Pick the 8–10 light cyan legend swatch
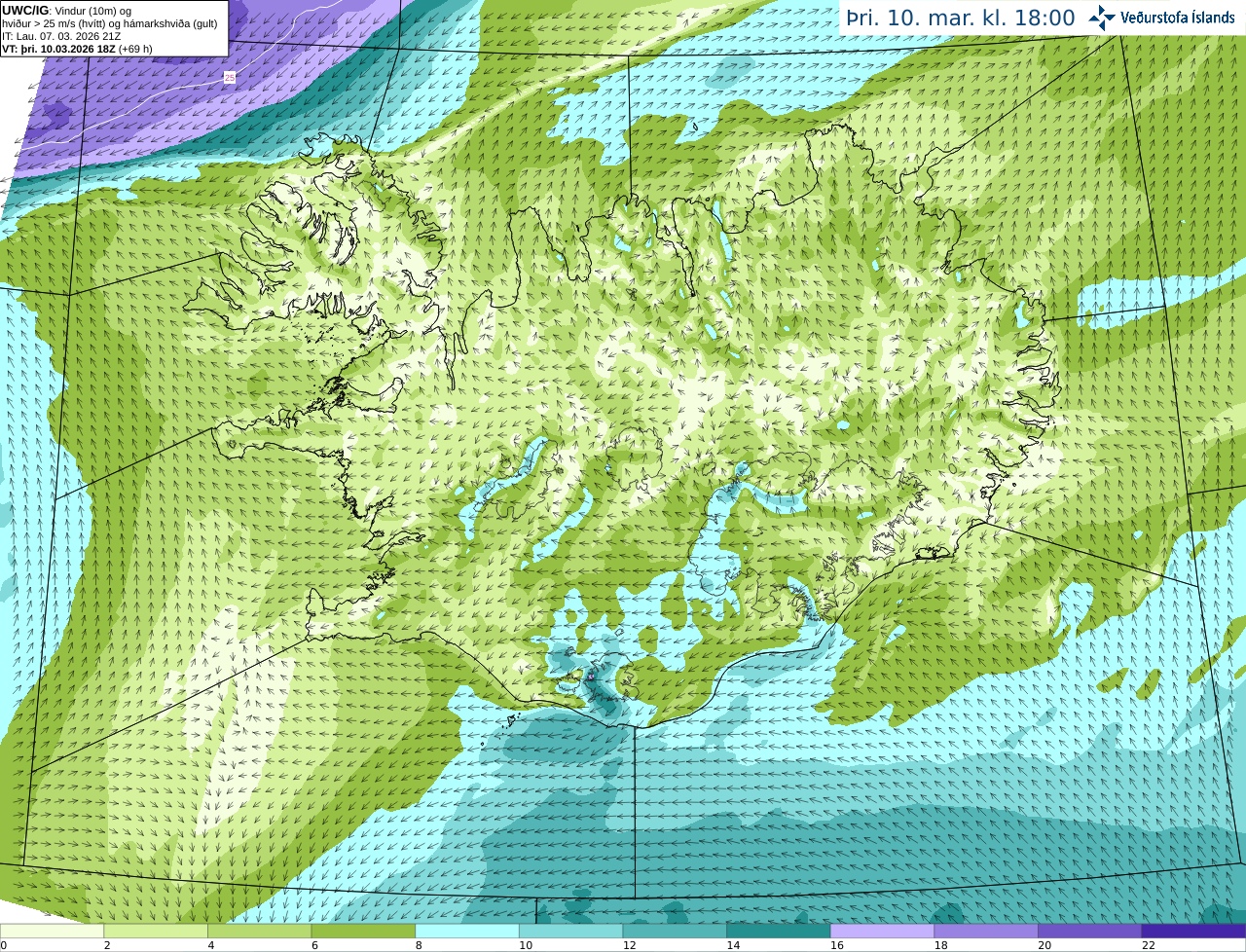The width and height of the screenshot is (1246, 952). pos(467,932)
